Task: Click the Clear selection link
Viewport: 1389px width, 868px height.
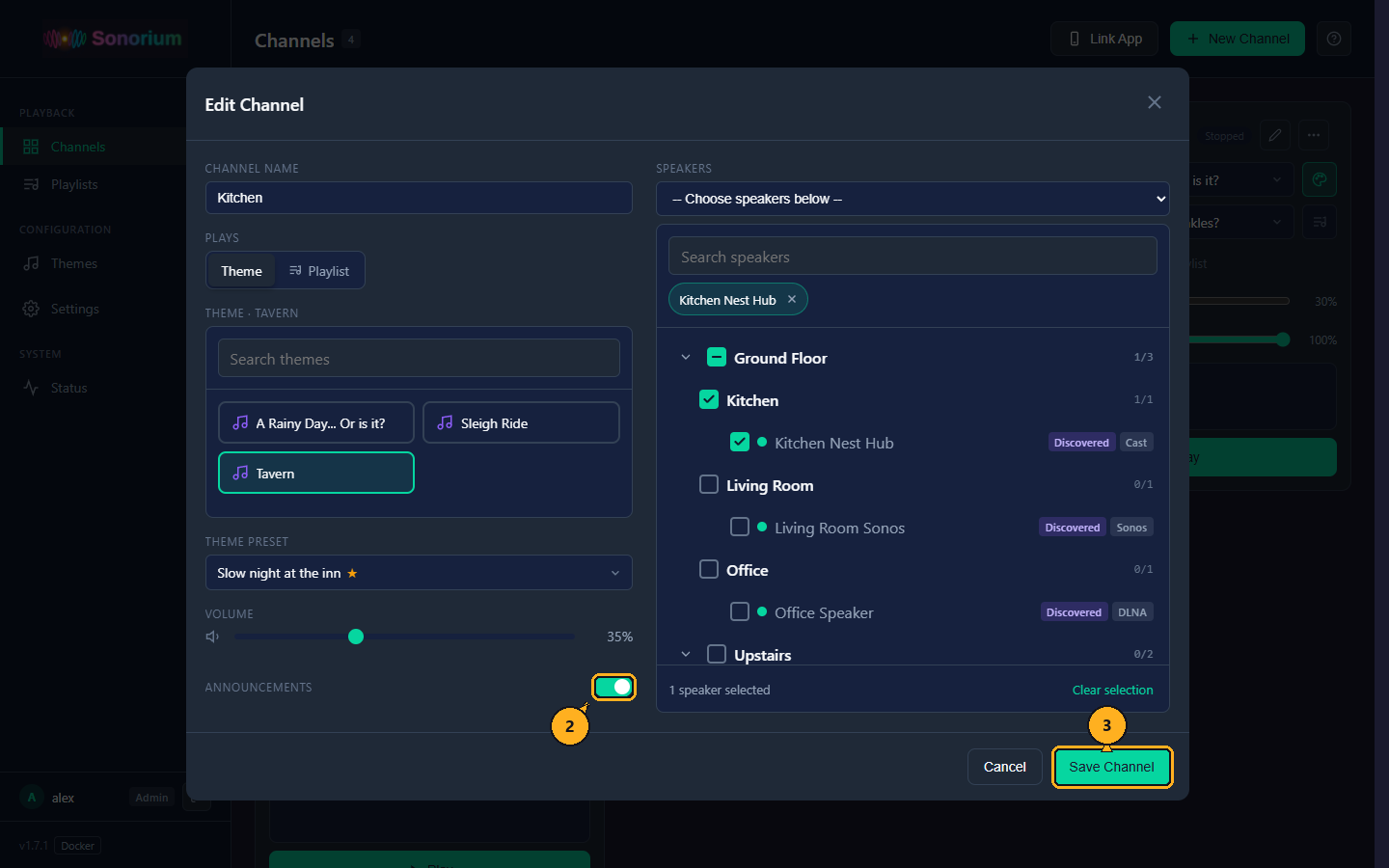Action: click(1112, 690)
